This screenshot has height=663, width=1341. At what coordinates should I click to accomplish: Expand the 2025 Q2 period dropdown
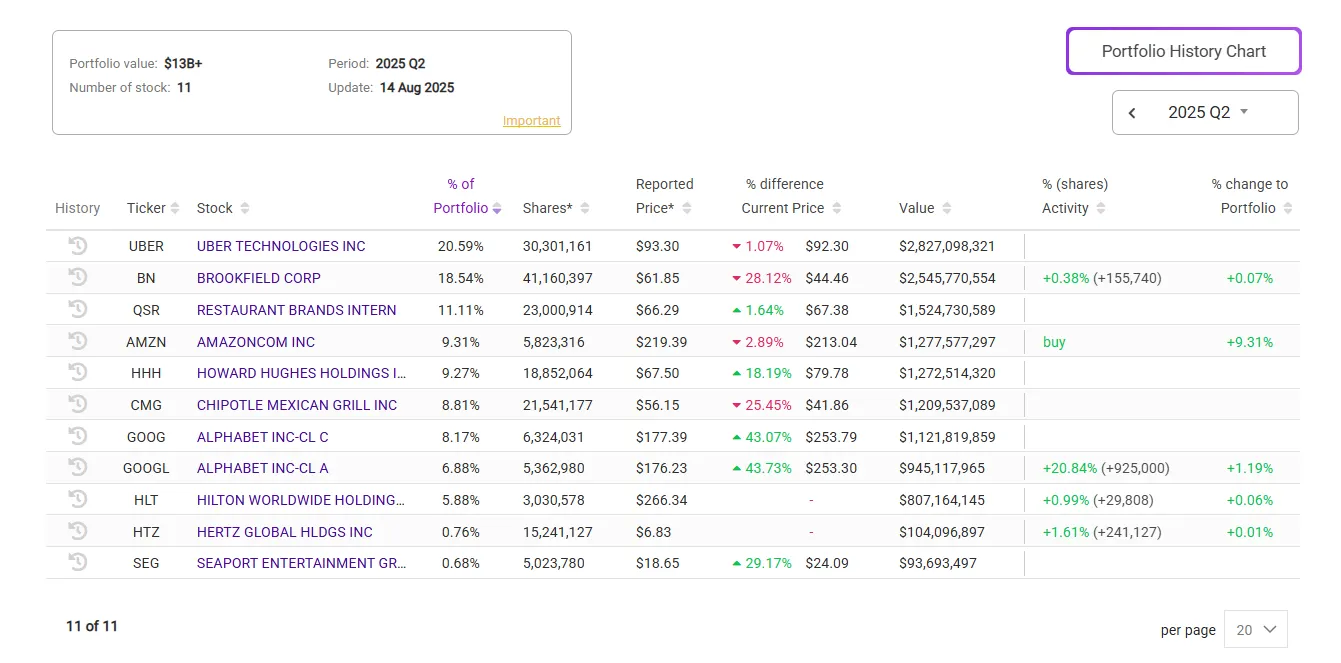[1209, 113]
